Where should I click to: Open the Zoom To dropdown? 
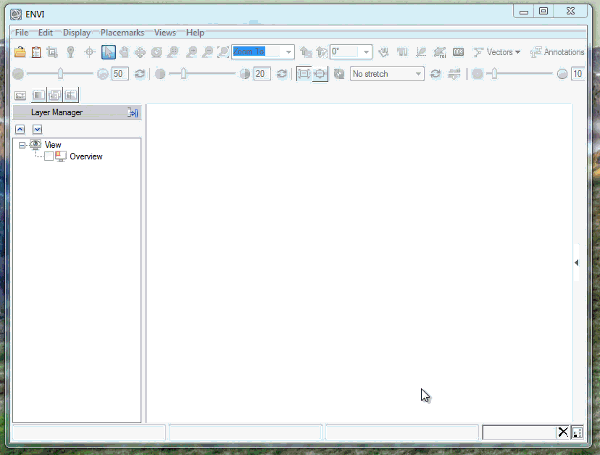click(x=289, y=52)
